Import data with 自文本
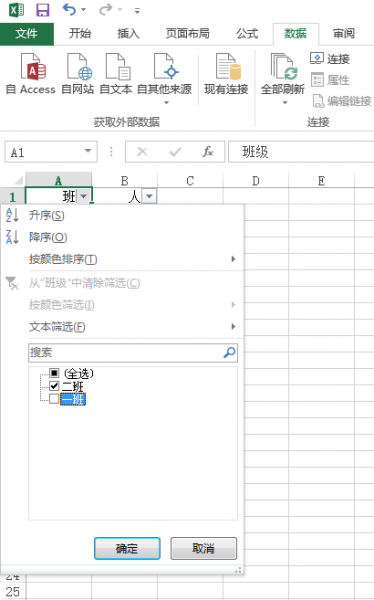This screenshot has height=600, width=374. coord(116,74)
